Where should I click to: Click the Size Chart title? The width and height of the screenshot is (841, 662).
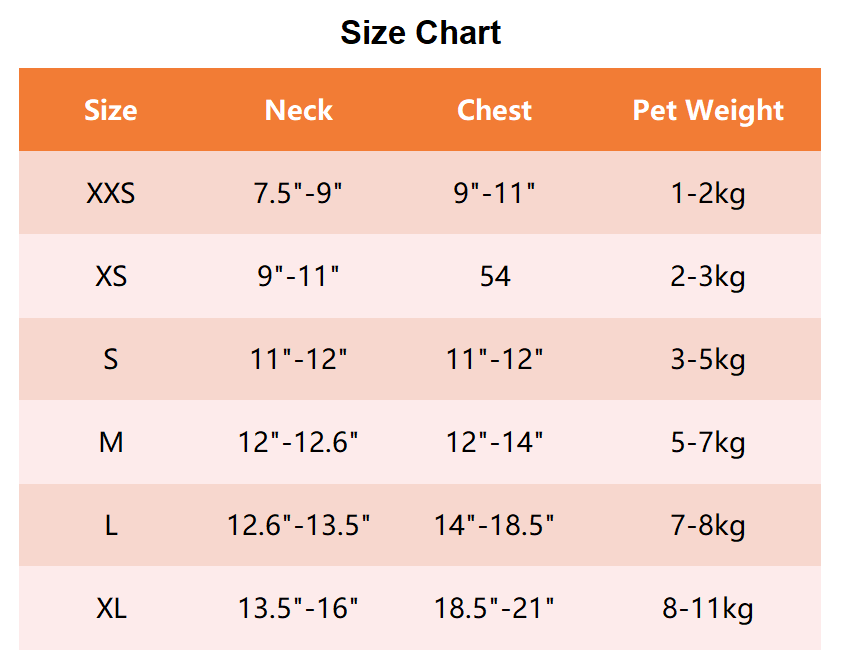pyautogui.click(x=420, y=33)
